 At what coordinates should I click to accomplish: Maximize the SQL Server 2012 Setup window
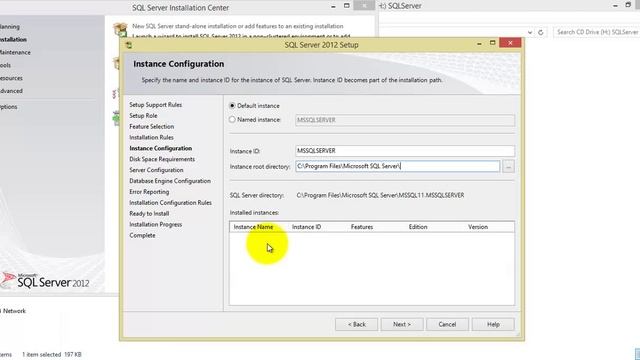(493, 43)
